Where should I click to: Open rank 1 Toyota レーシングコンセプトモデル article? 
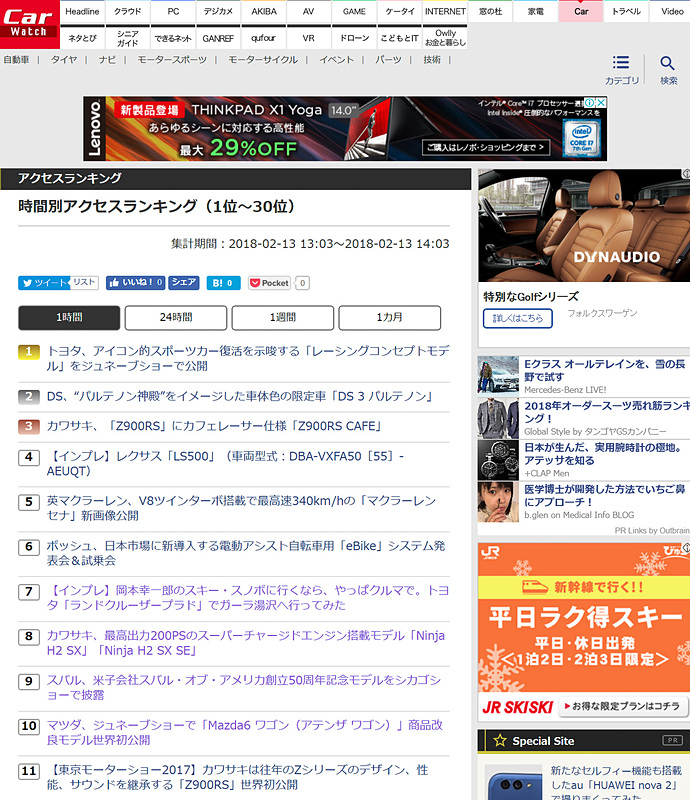(248, 358)
